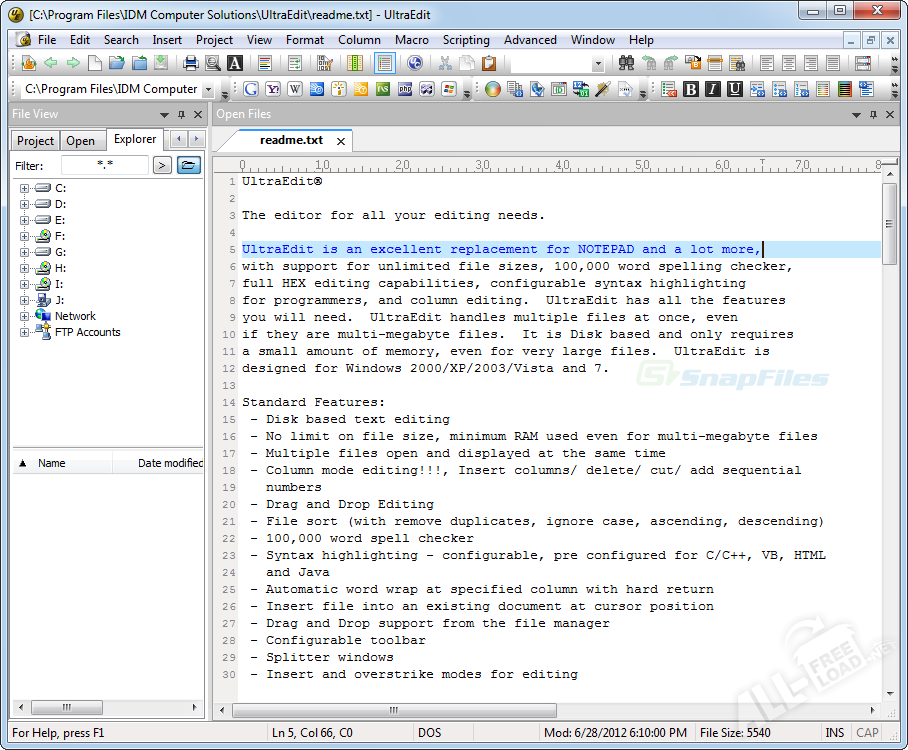Click the New file icon
Image resolution: width=908 pixels, height=750 pixels.
[x=94, y=63]
